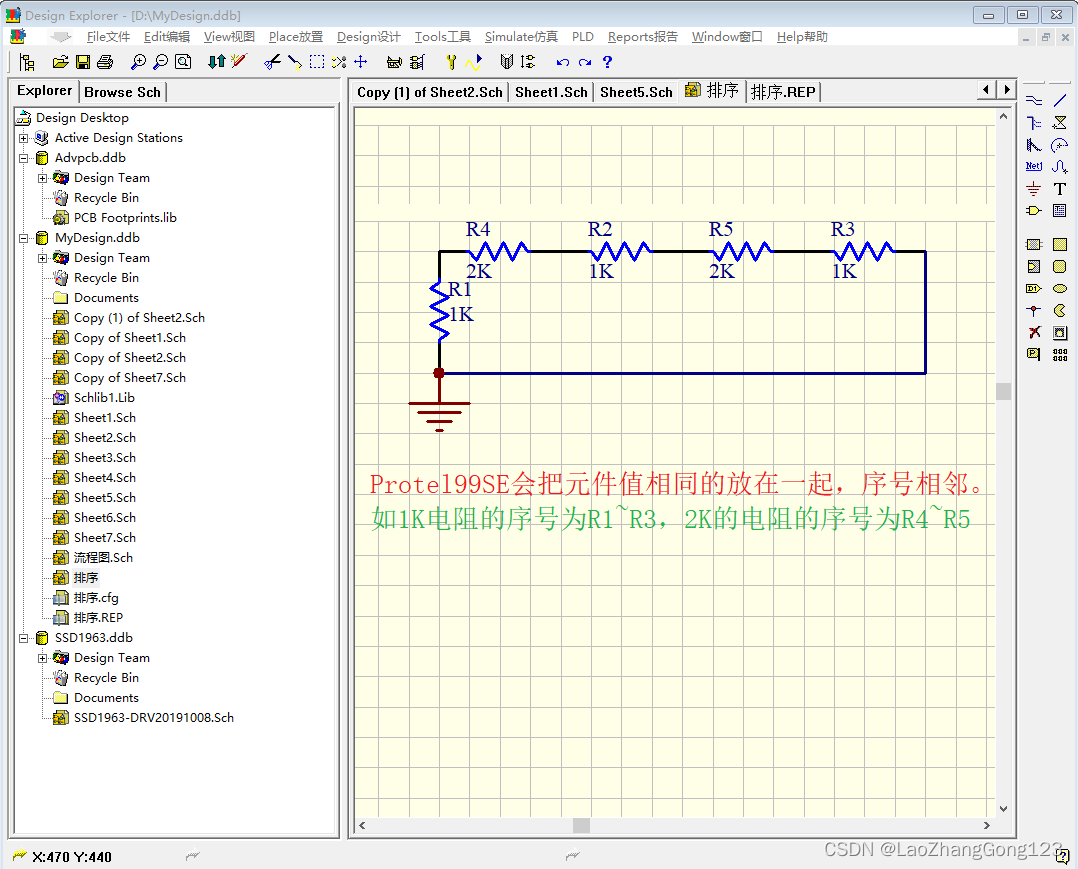This screenshot has height=869, width=1078.
Task: Switch to the Sheet5.Sch tab
Action: pos(636,92)
